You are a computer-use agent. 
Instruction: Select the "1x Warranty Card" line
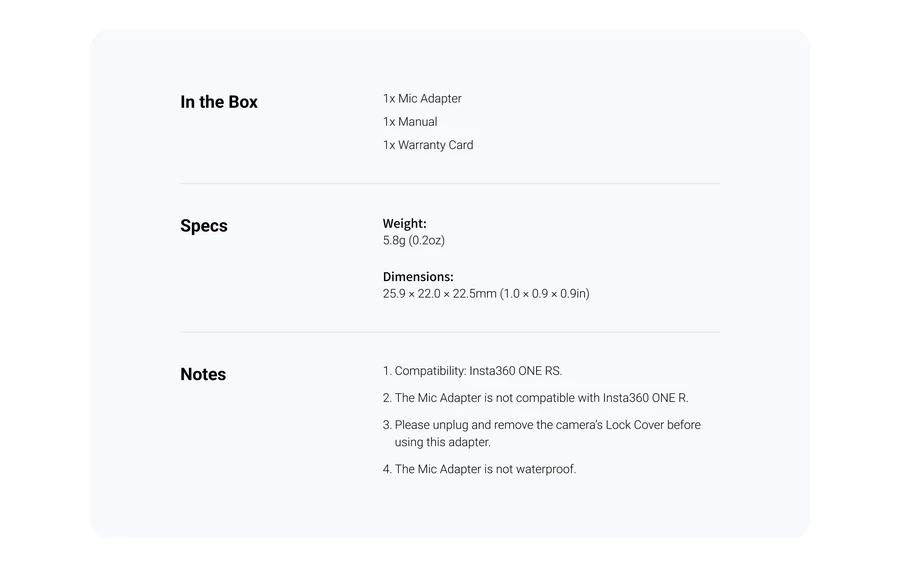[x=428, y=145]
